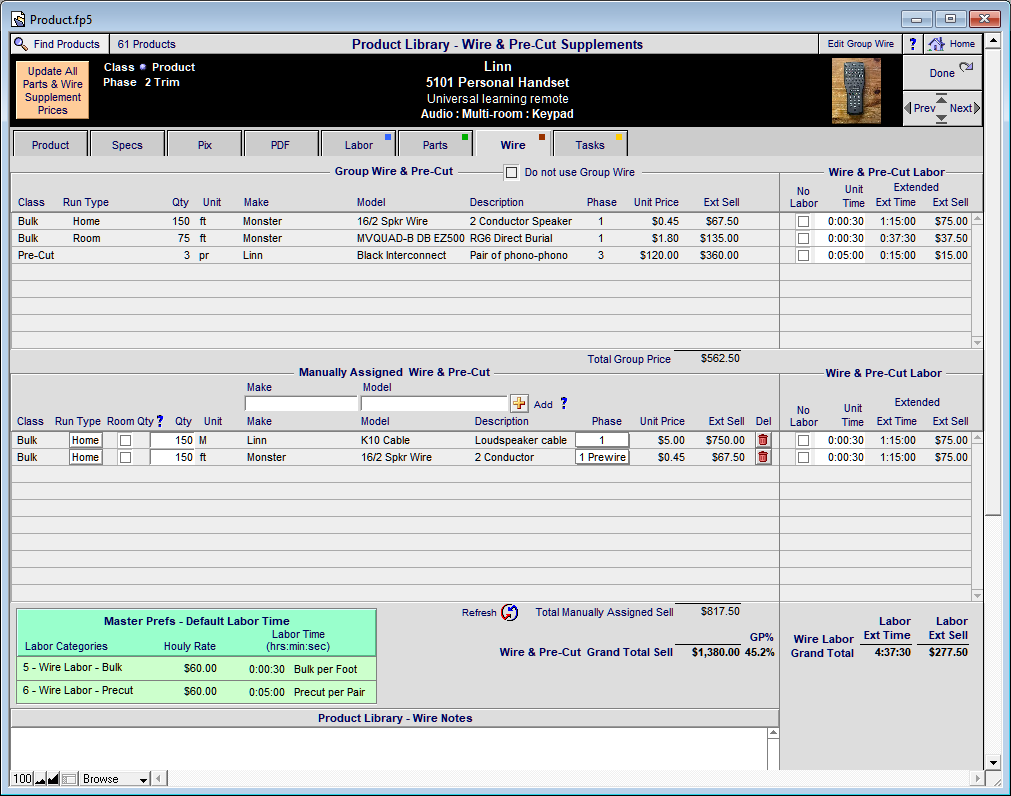Click the Refresh label link

pyautogui.click(x=479, y=612)
